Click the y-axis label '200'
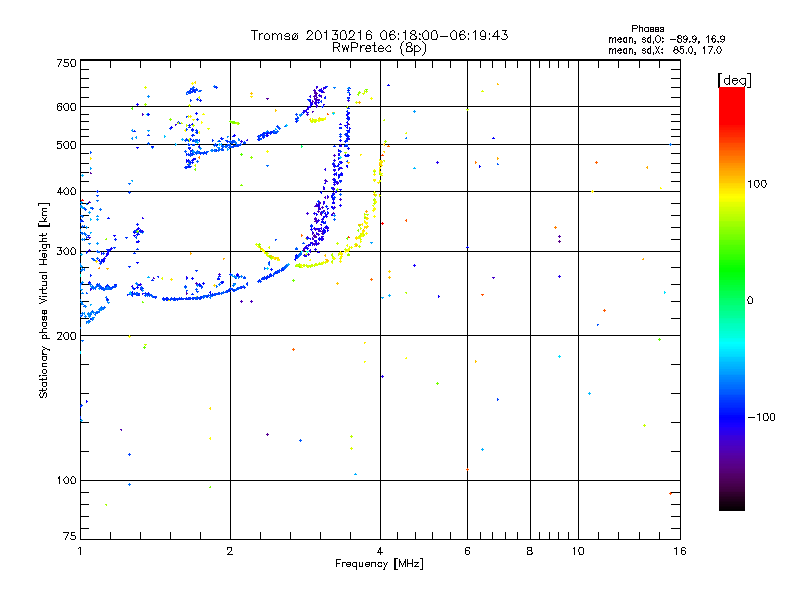Image resolution: width=800 pixels, height=600 pixels. point(66,336)
